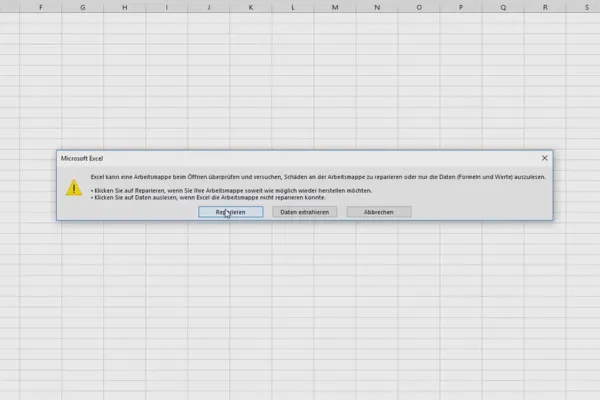Select column N header
This screenshot has width=600, height=400.
pos(377,7)
